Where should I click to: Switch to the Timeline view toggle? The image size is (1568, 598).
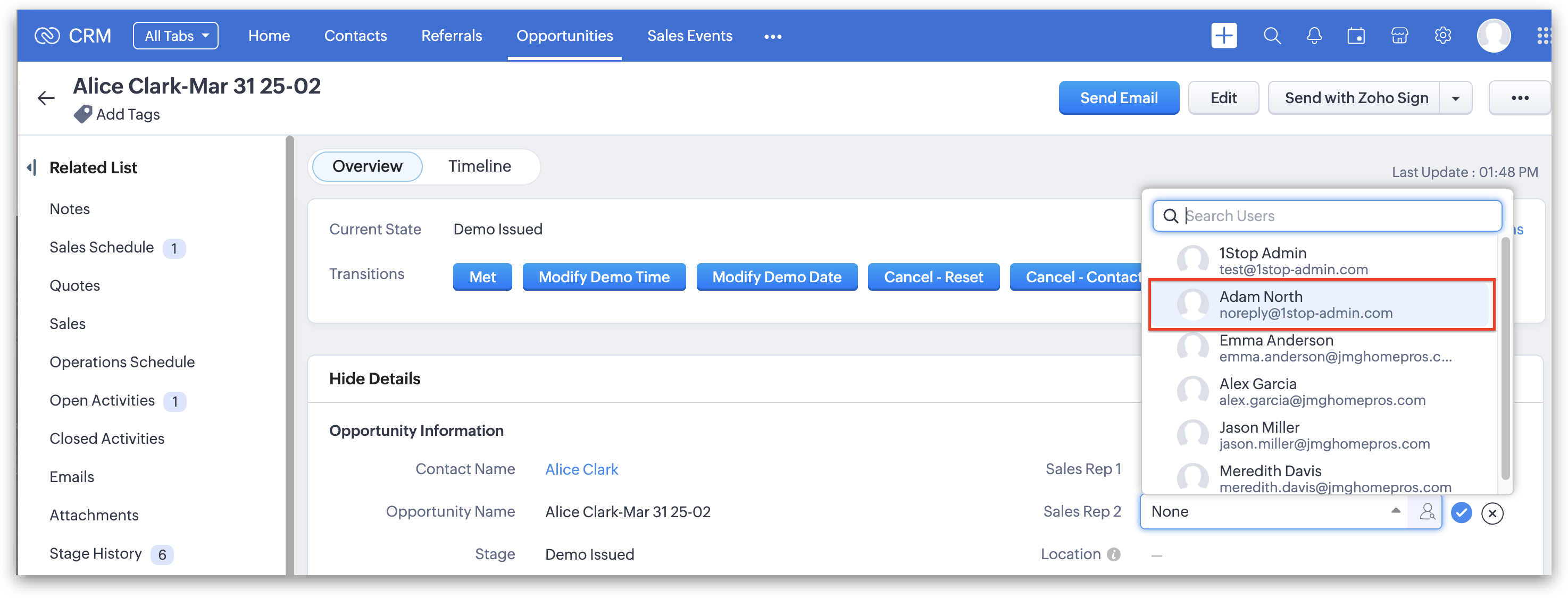coord(479,166)
